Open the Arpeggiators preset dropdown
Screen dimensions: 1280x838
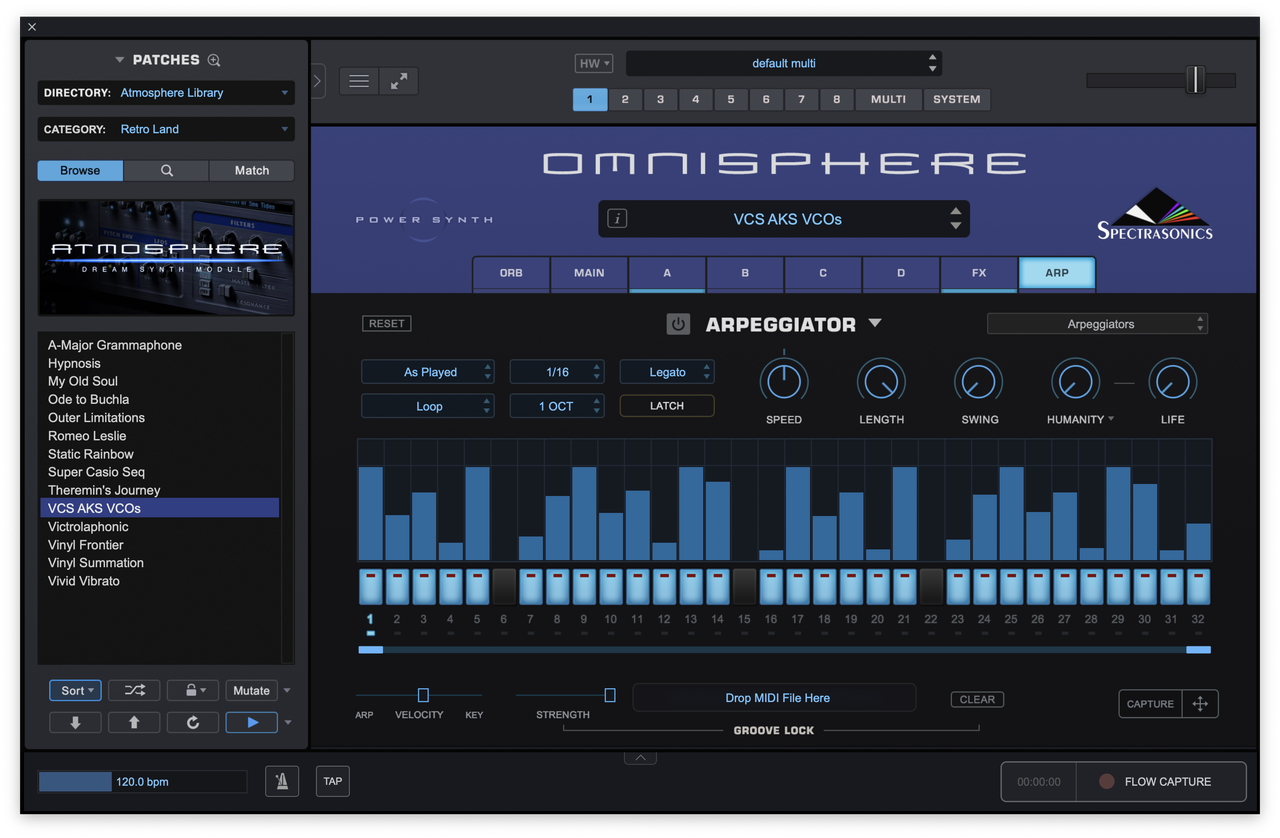[1097, 324]
